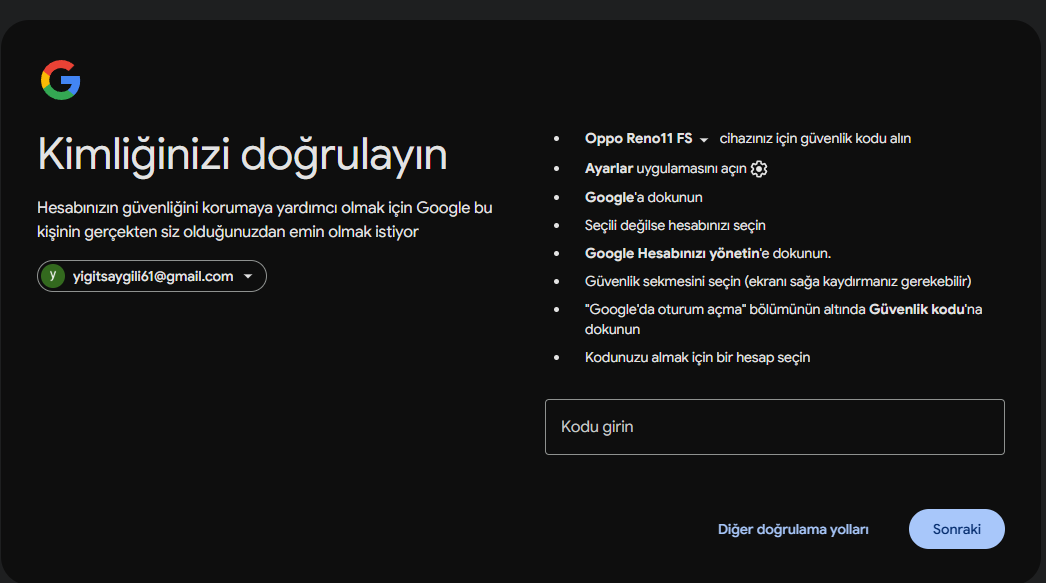
Task: Click the Google Hesabınızı yönetin'e dokunun step
Action: point(708,253)
